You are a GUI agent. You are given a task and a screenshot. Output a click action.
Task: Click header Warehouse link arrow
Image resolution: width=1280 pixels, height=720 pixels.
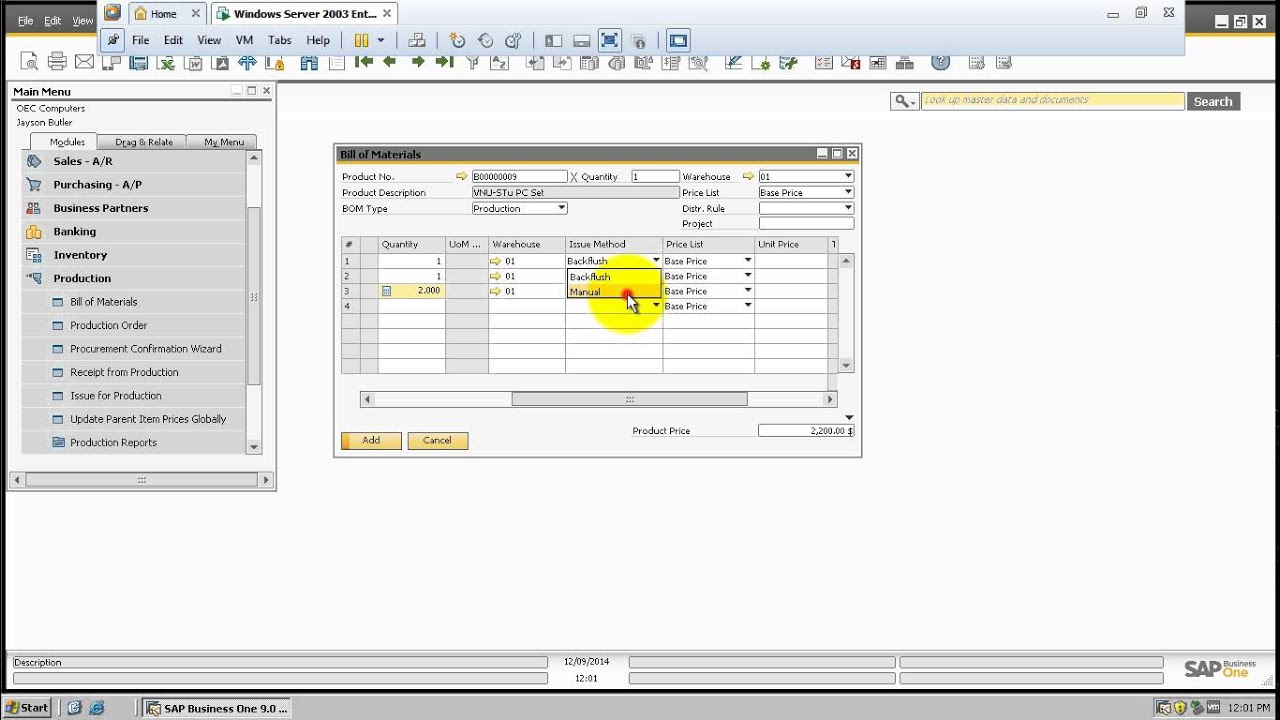[x=748, y=176]
